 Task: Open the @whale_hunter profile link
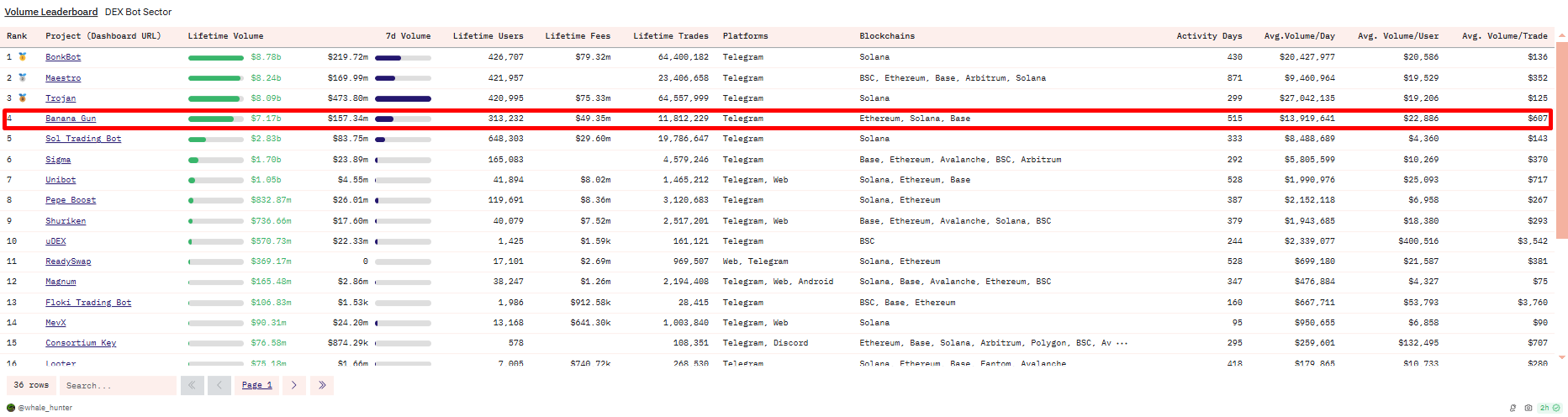pyautogui.click(x=45, y=408)
